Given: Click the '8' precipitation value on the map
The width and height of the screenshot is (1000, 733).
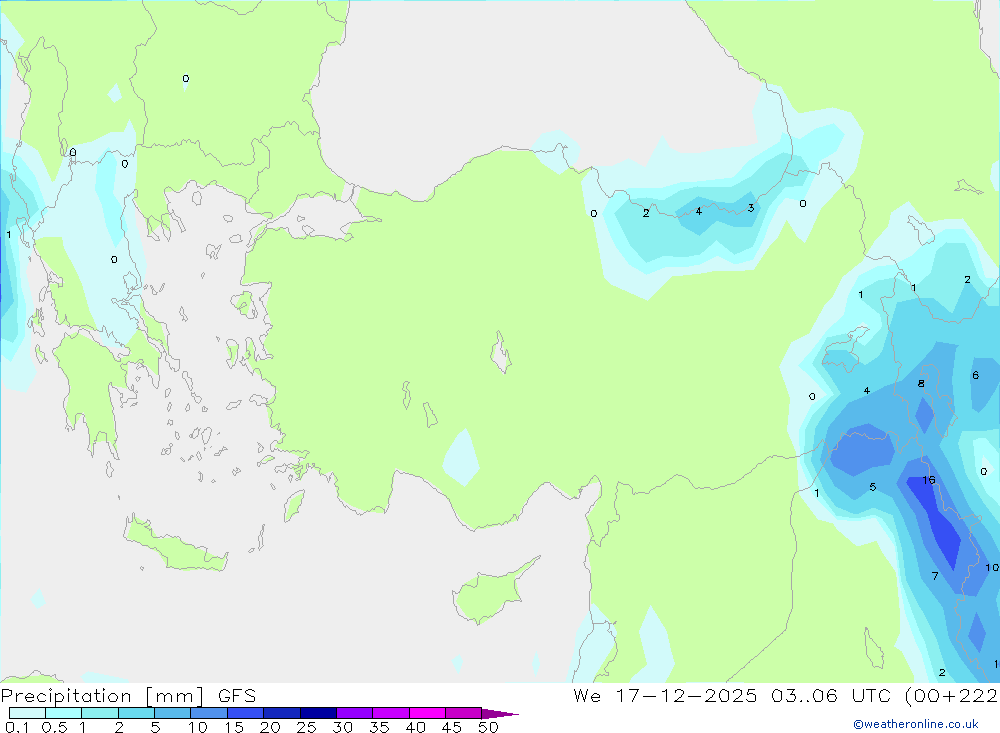Looking at the screenshot, I should tap(921, 383).
